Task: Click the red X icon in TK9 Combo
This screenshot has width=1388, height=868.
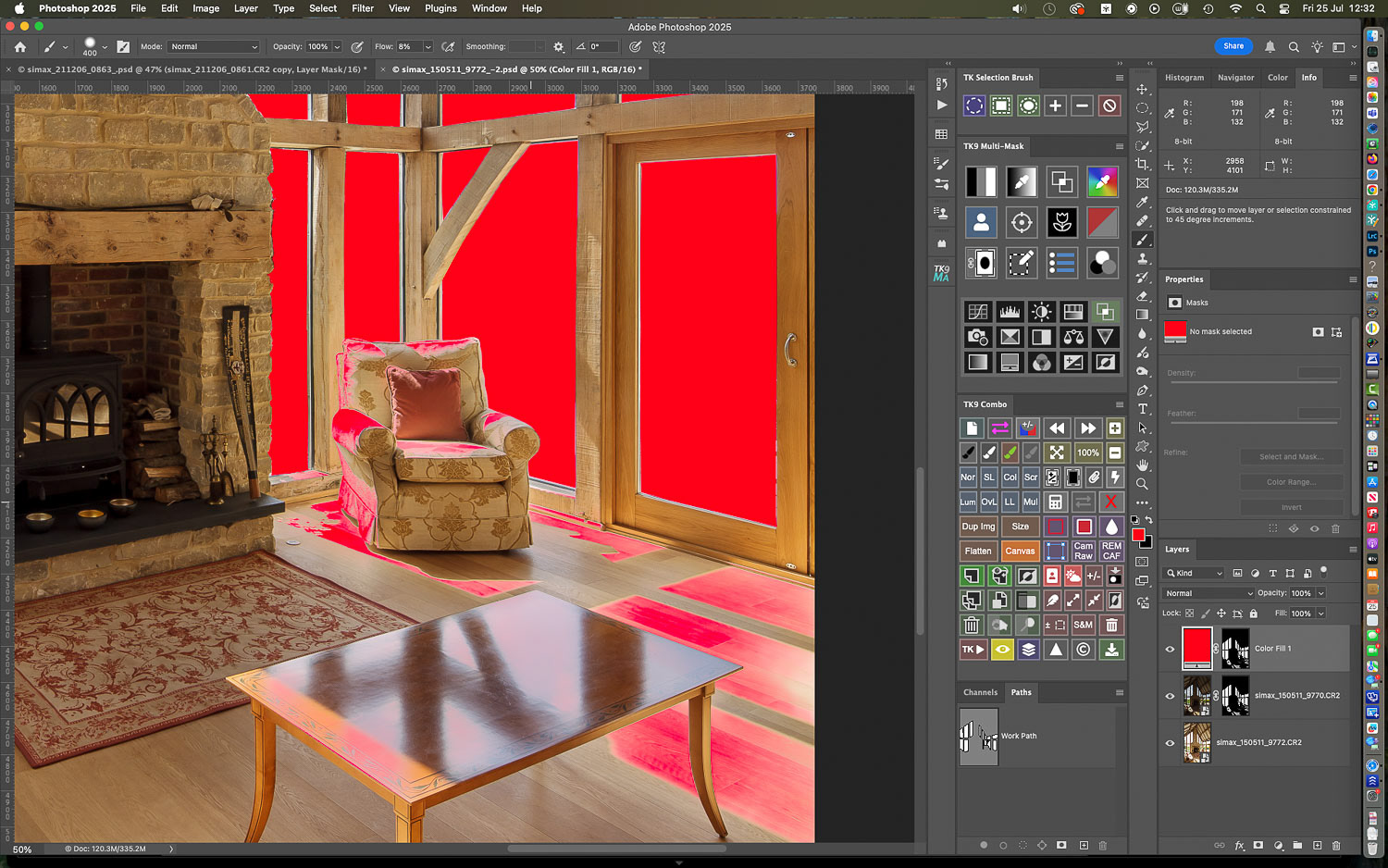Action: 1111,502
